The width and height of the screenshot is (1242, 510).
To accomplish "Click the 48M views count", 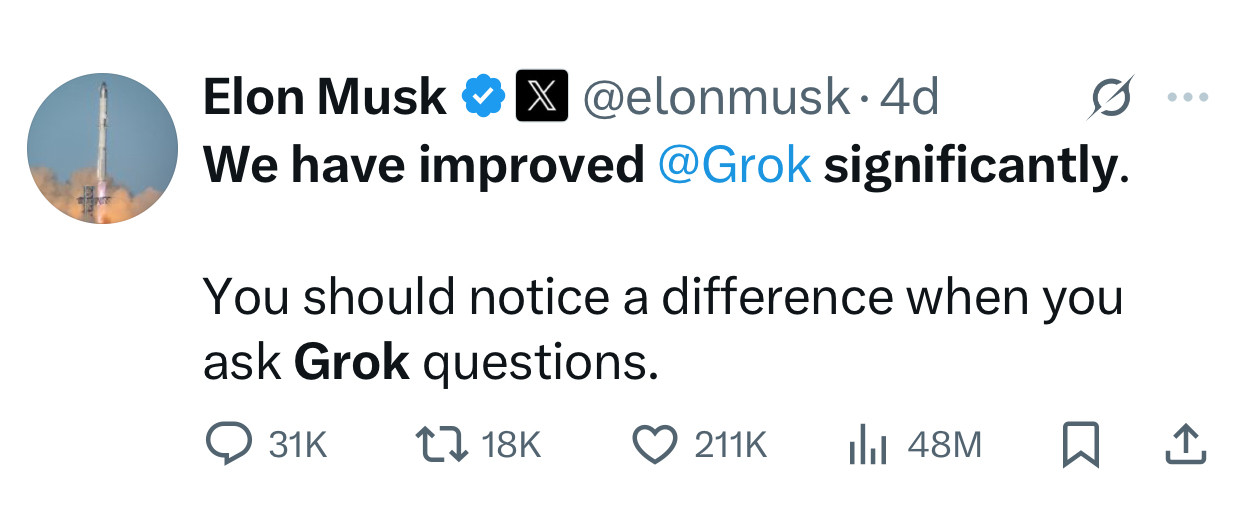I will point(944,445).
